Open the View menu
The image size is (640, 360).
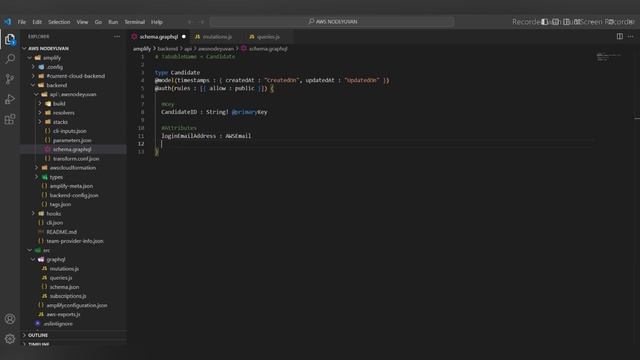coord(82,22)
